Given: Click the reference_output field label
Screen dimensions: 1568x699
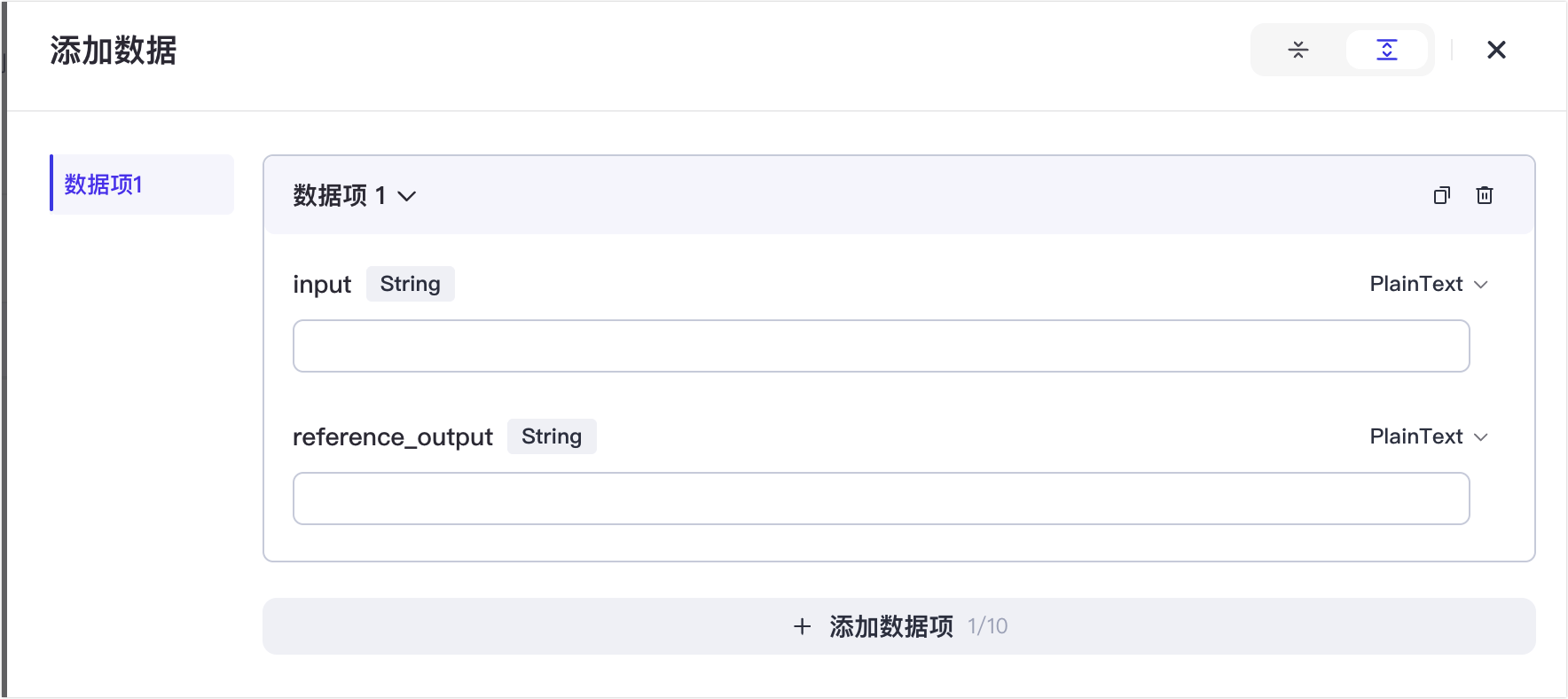Looking at the screenshot, I should [392, 437].
